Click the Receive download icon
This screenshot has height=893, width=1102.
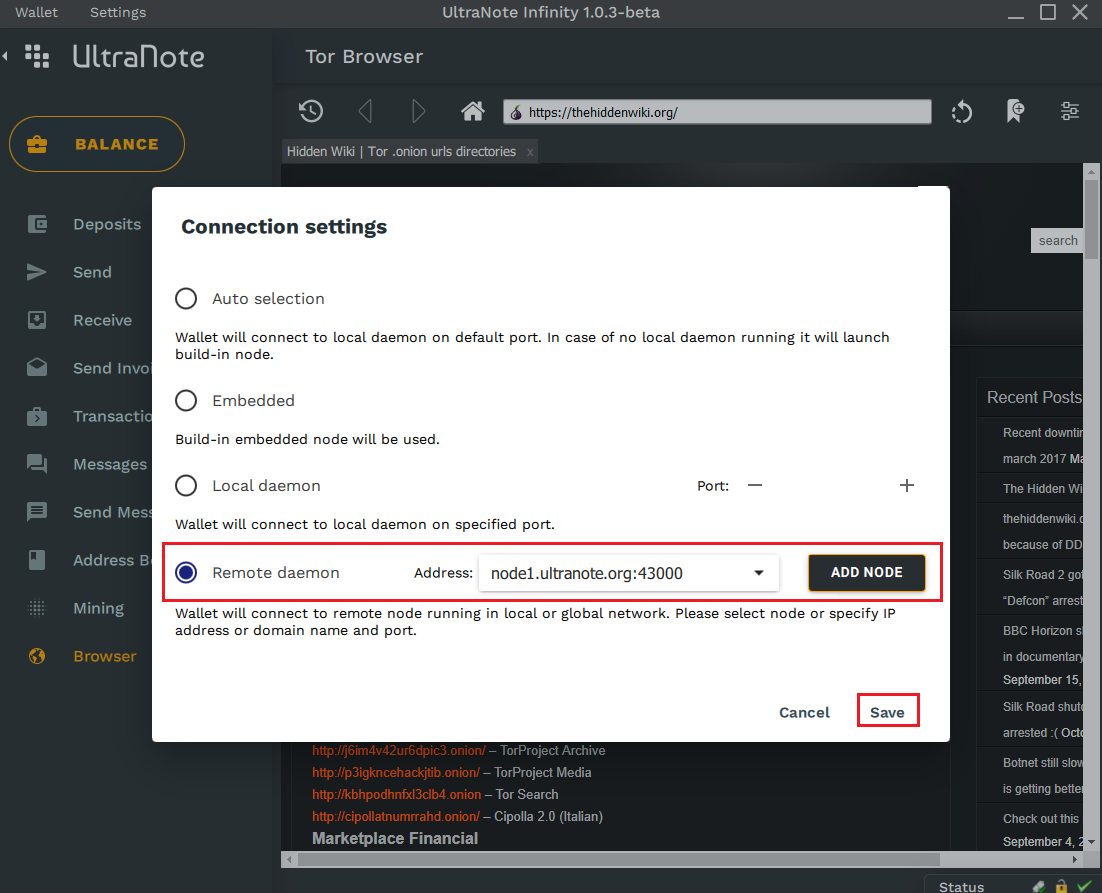click(37, 320)
